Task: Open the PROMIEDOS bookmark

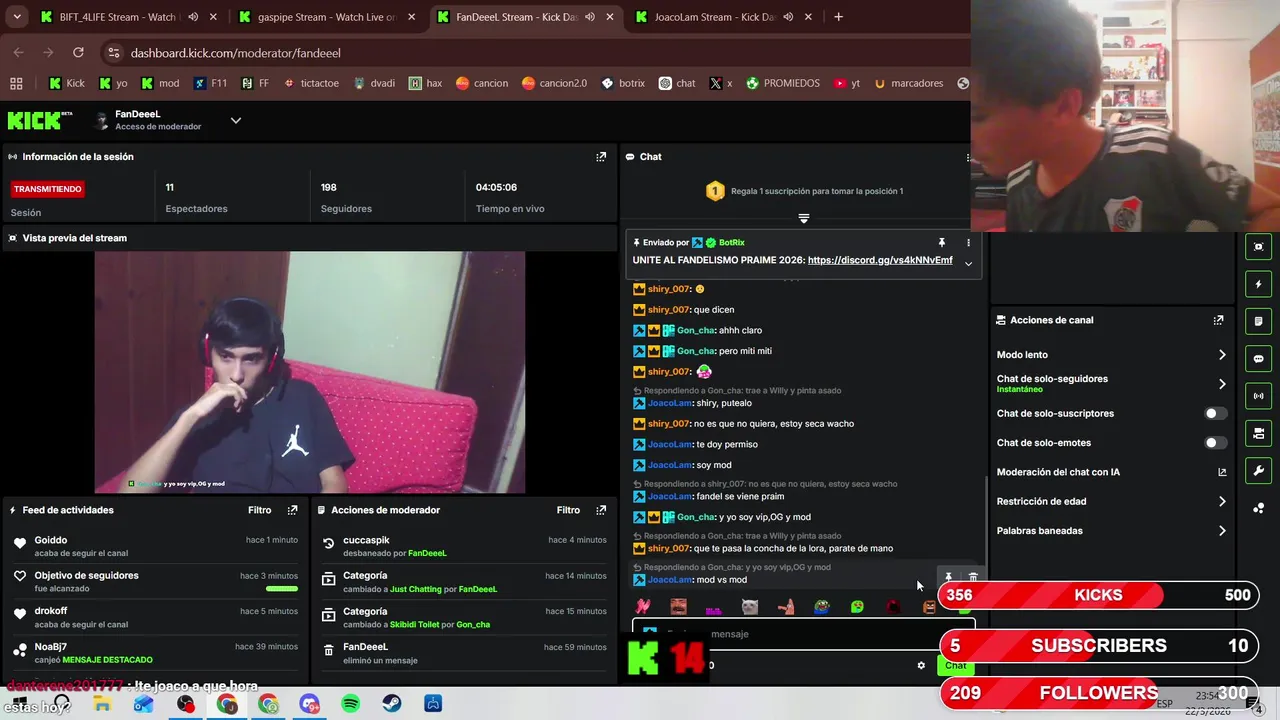Action: 782,83
